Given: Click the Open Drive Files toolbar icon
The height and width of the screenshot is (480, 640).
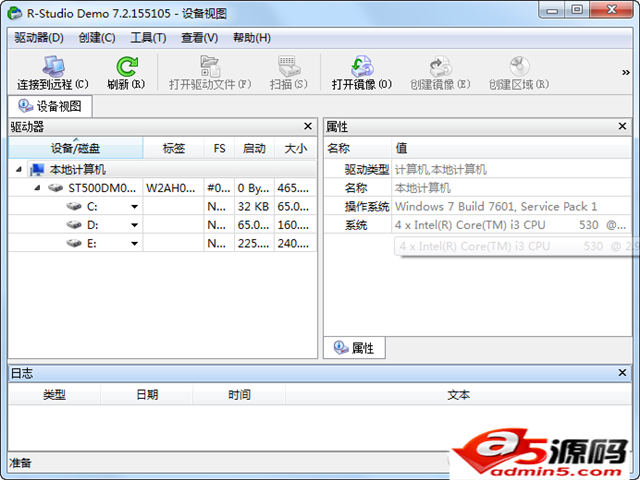Looking at the screenshot, I should (210, 66).
